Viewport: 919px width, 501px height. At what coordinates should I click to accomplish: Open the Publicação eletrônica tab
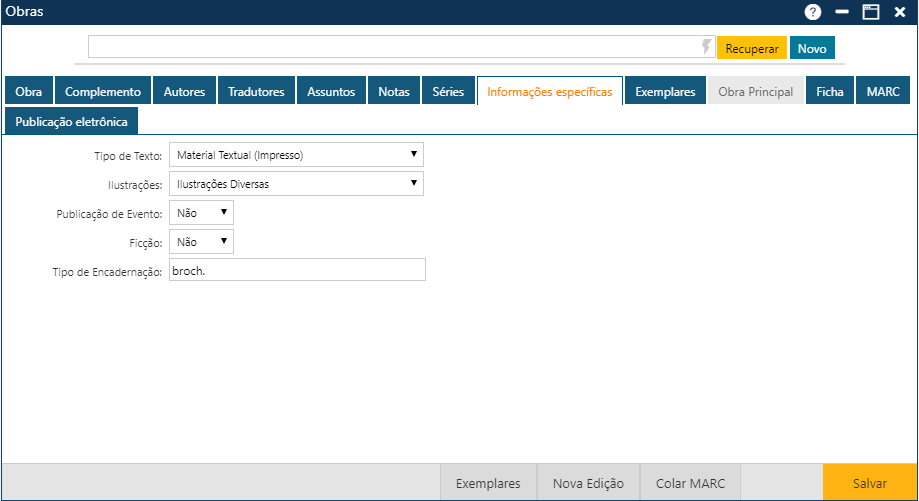click(71, 121)
